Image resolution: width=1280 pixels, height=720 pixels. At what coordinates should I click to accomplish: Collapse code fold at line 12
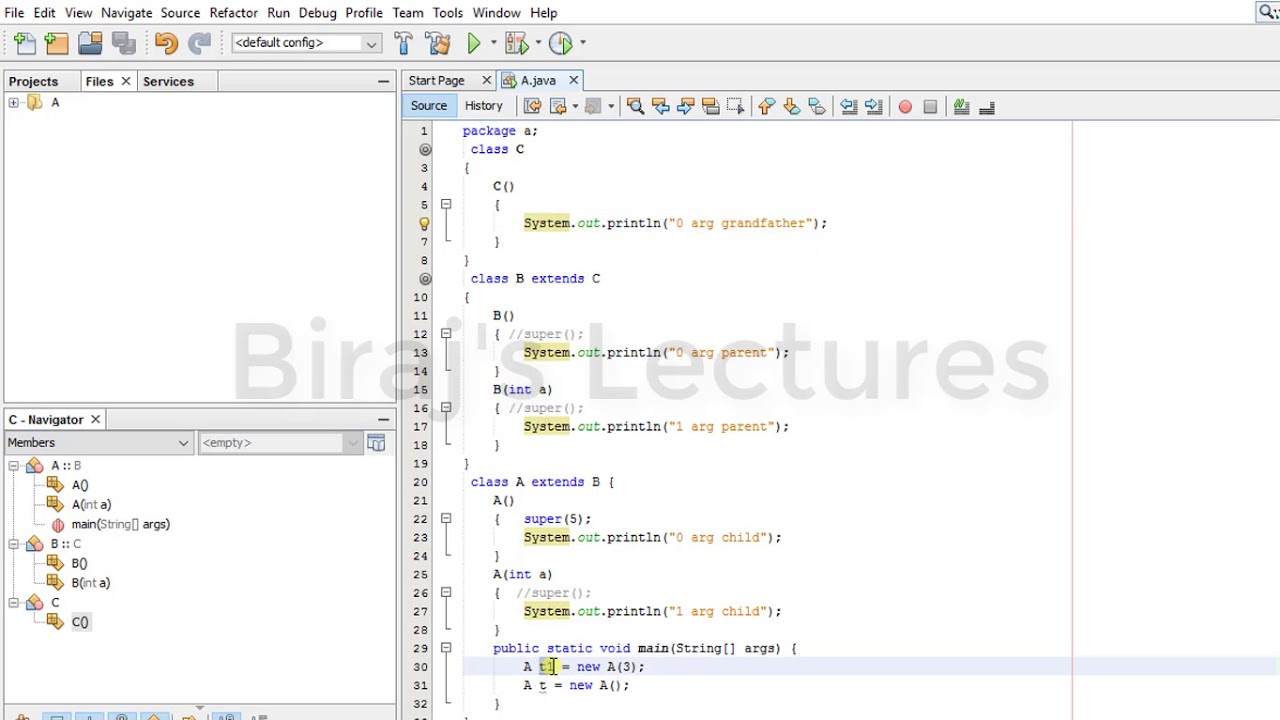coord(446,334)
